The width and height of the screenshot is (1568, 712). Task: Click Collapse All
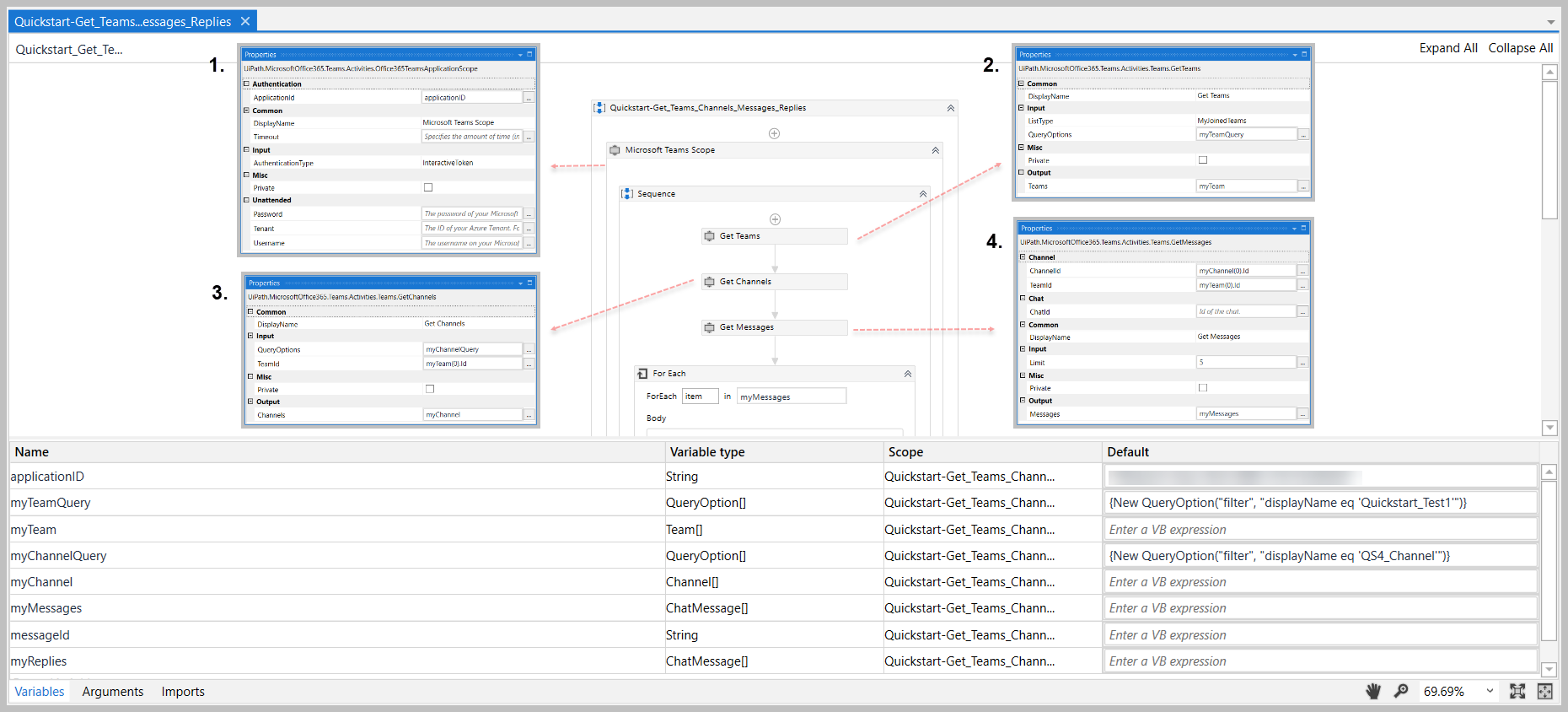(x=1521, y=48)
